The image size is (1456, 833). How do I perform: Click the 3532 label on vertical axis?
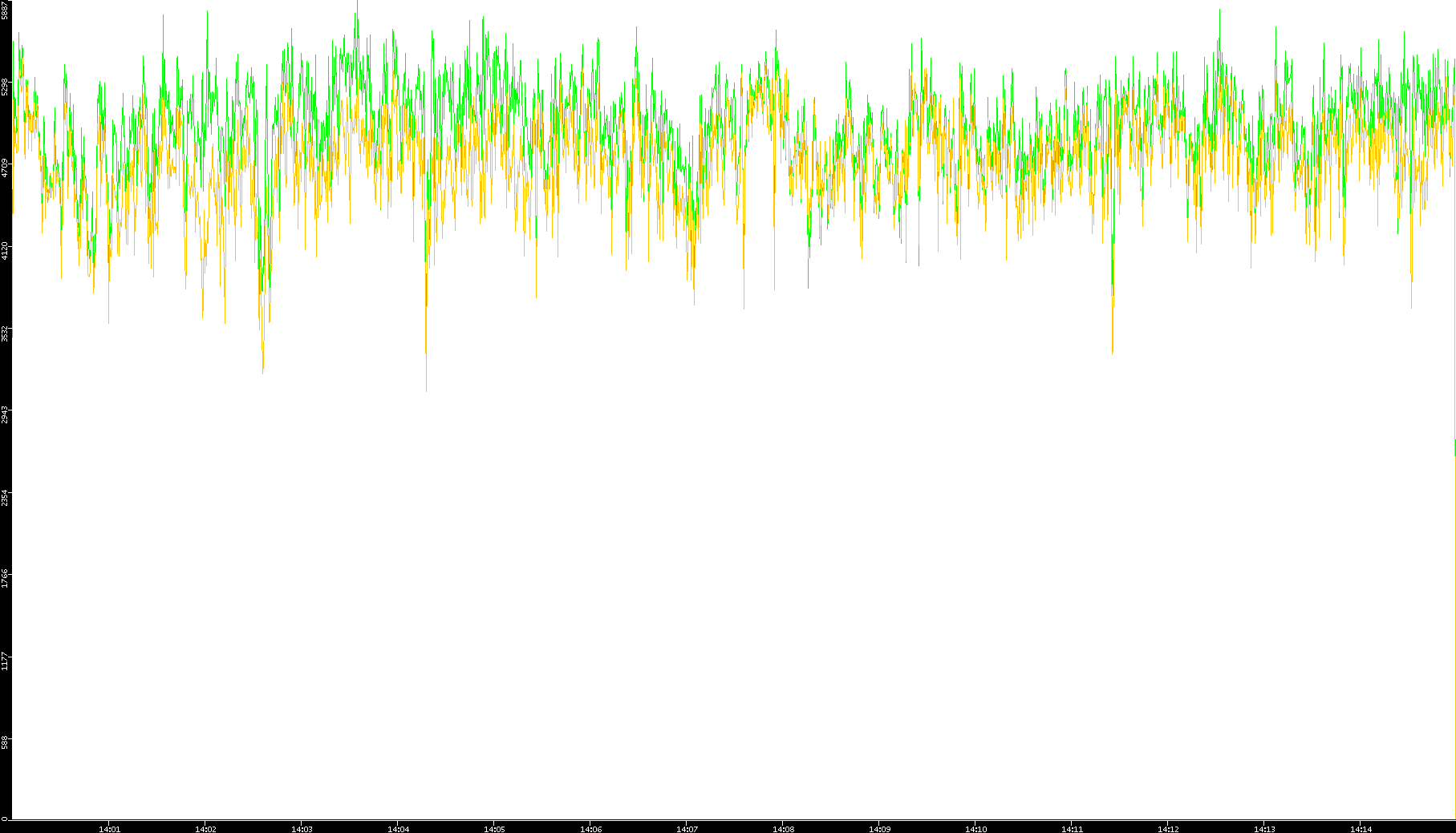(5, 333)
